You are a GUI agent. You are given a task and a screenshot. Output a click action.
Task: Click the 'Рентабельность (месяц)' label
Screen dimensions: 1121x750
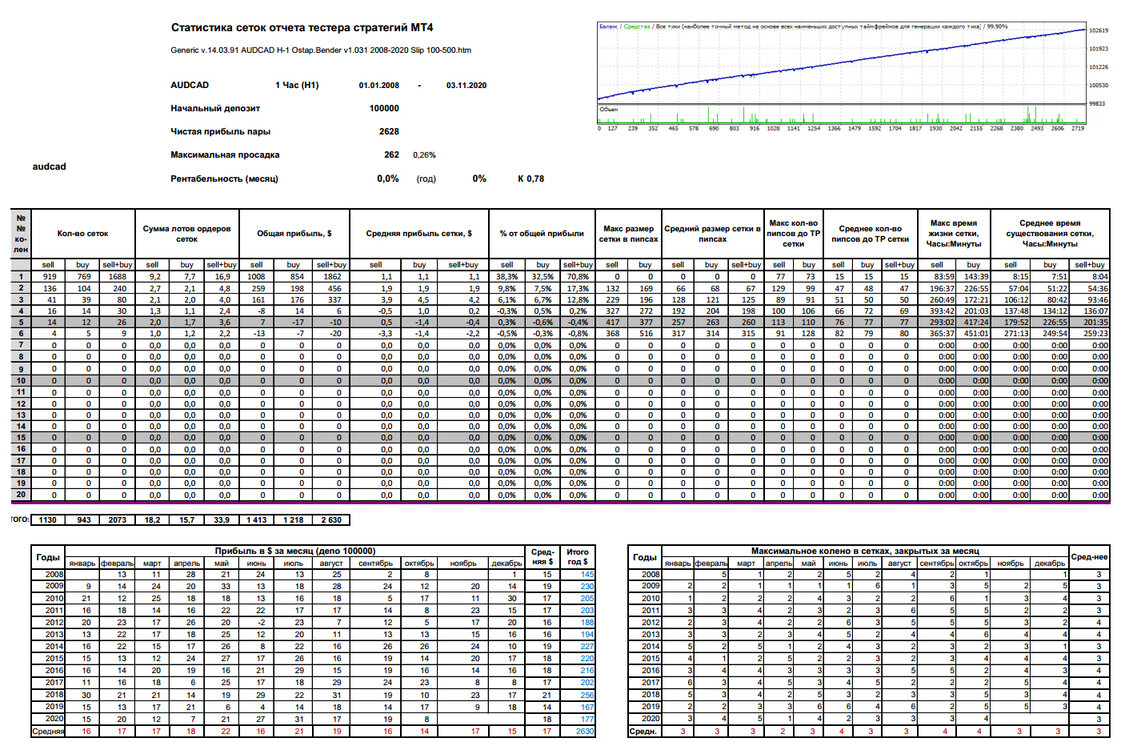pyautogui.click(x=224, y=178)
